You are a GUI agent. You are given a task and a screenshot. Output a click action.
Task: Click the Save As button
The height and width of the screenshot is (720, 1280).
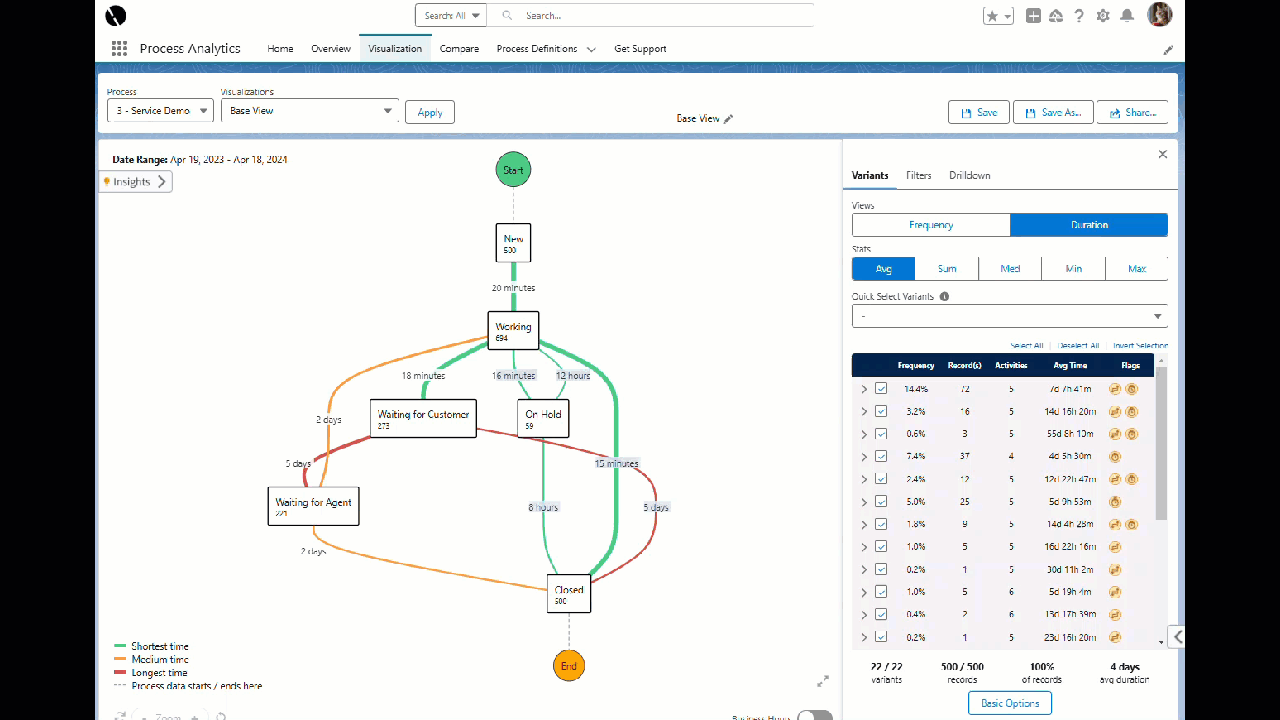point(1053,112)
